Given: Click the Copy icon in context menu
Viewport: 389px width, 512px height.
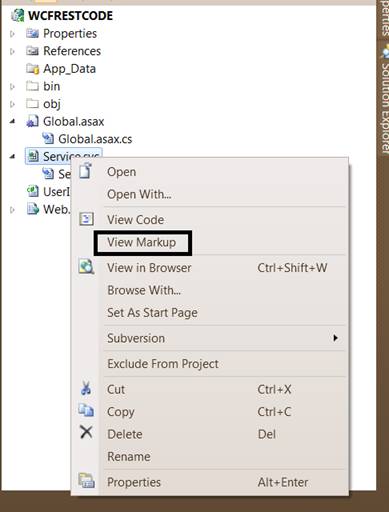Looking at the screenshot, I should tap(86, 410).
